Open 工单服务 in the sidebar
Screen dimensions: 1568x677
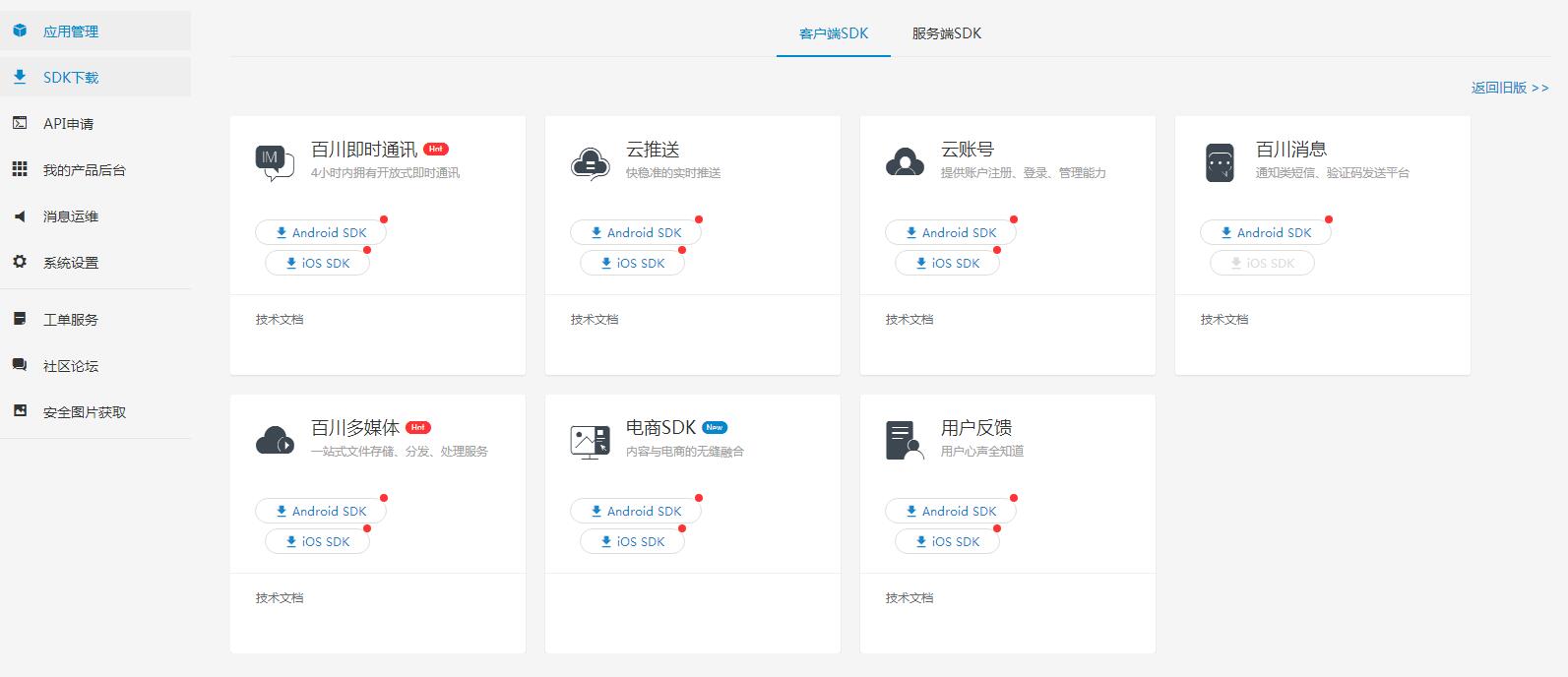pos(95,319)
